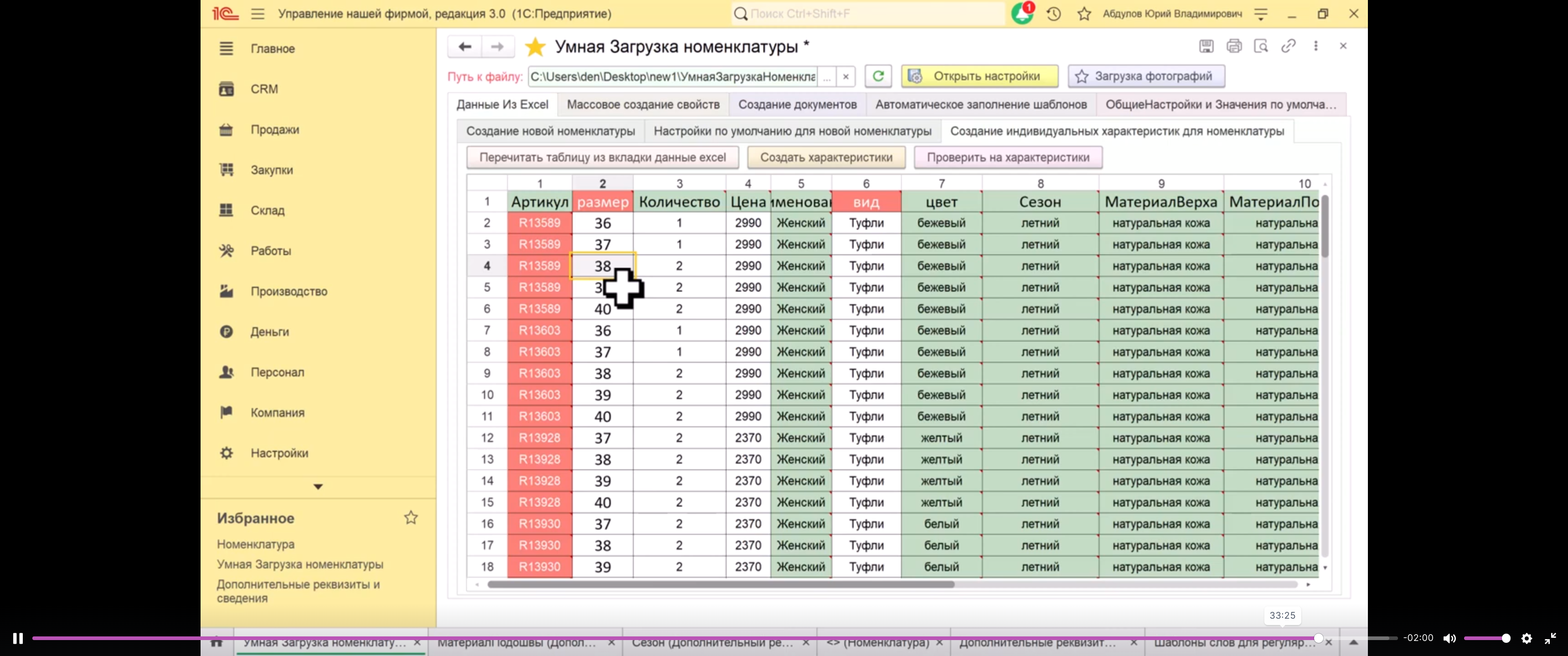Open the notifications bell icon
Image resolution: width=1568 pixels, height=656 pixels.
(x=1022, y=13)
